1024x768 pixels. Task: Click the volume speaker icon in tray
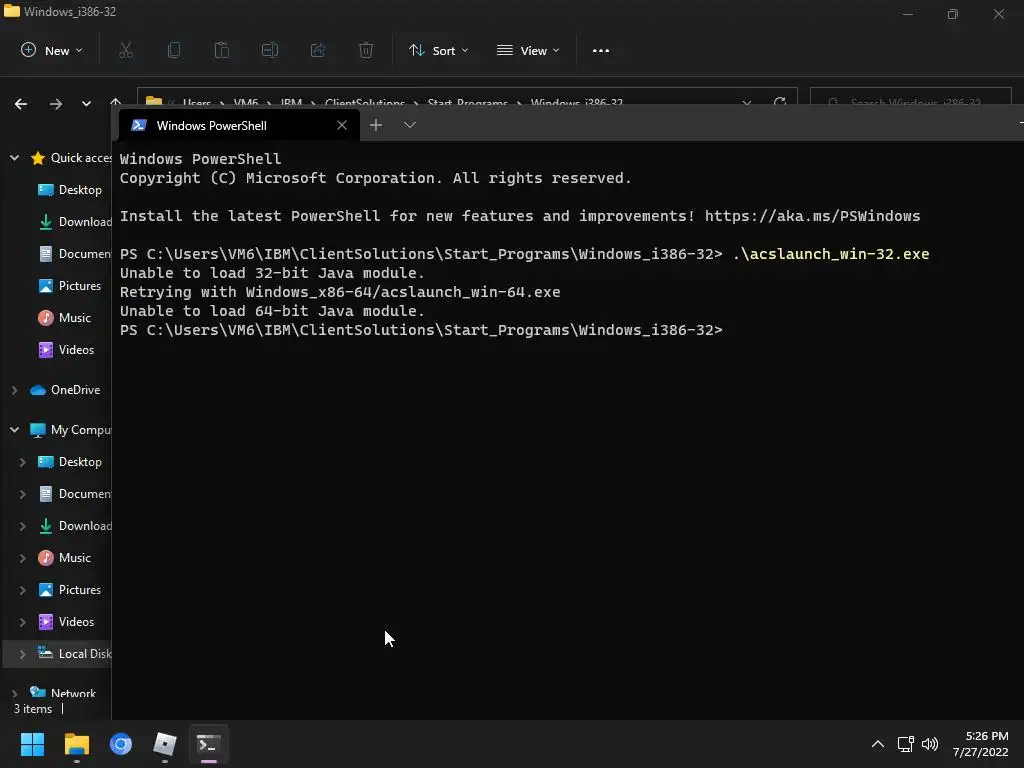[x=930, y=744]
